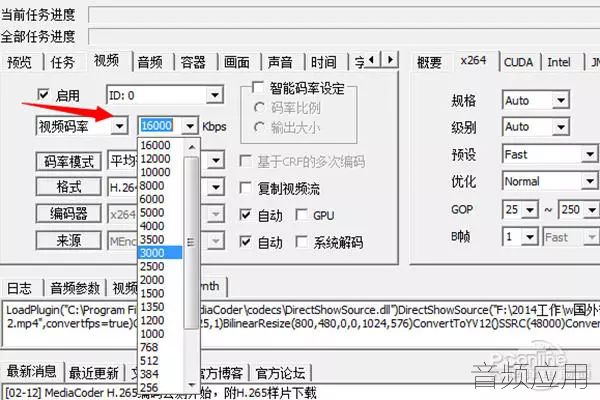Pick 1500 from the bitrate list
This screenshot has width=600, height=400.
[x=160, y=293]
